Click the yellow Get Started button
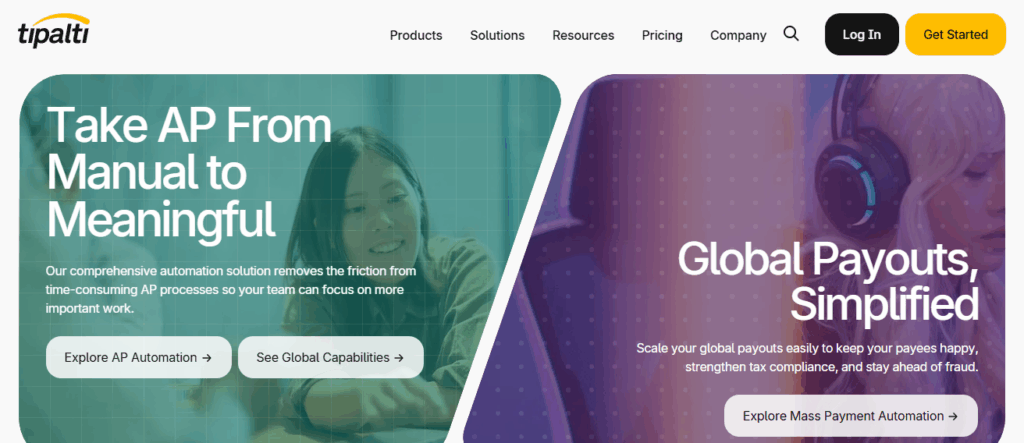 [x=955, y=35]
